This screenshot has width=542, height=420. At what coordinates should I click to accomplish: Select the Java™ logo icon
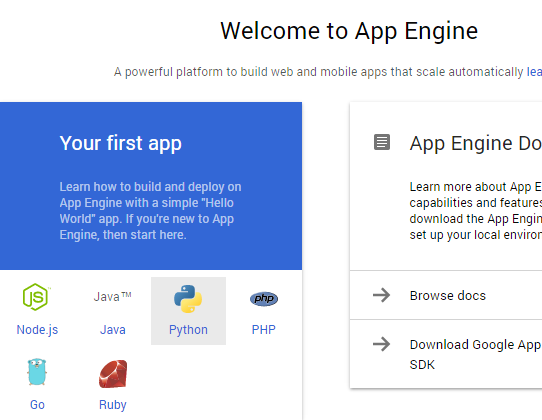click(x=113, y=297)
